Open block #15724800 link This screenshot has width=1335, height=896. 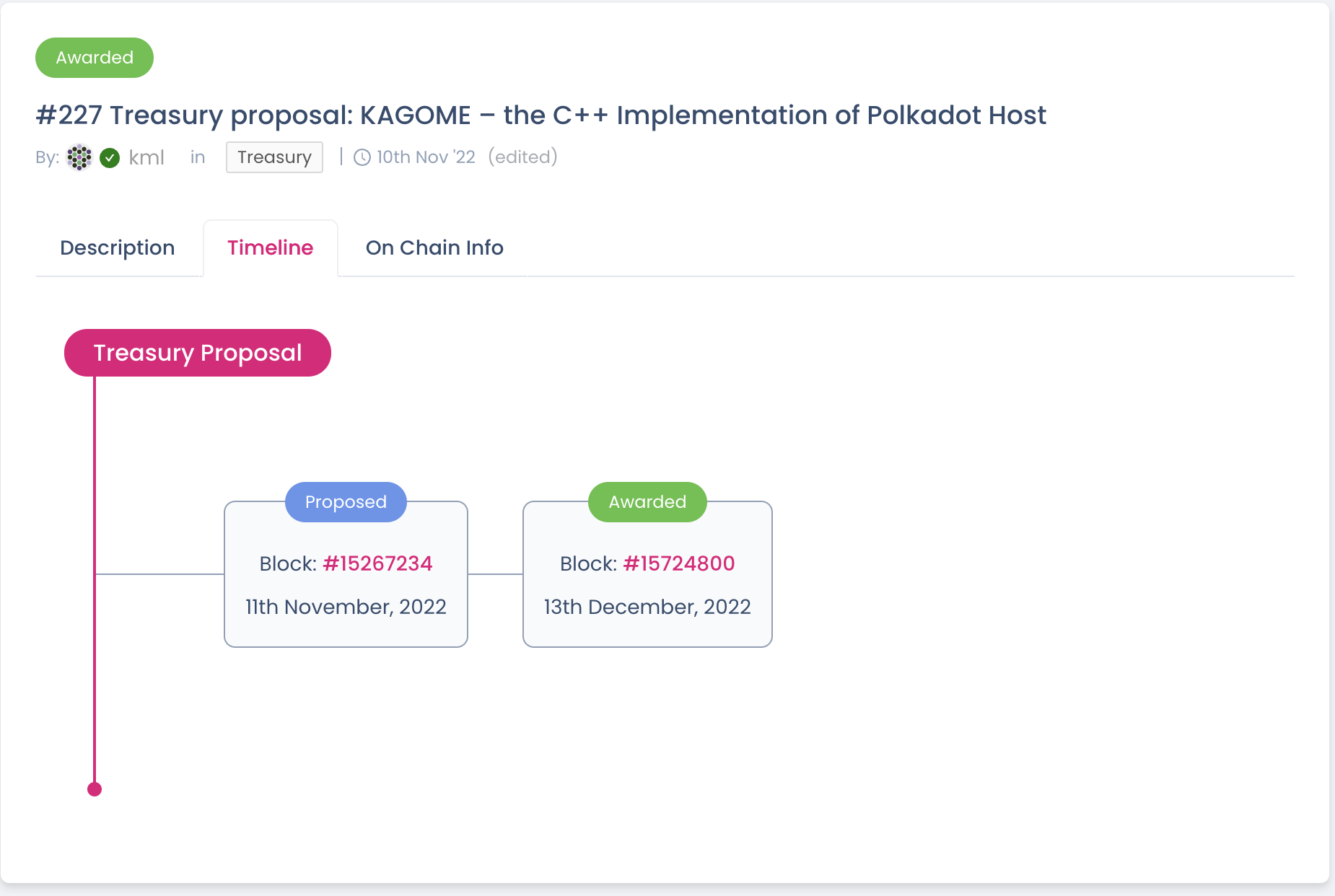pos(679,563)
